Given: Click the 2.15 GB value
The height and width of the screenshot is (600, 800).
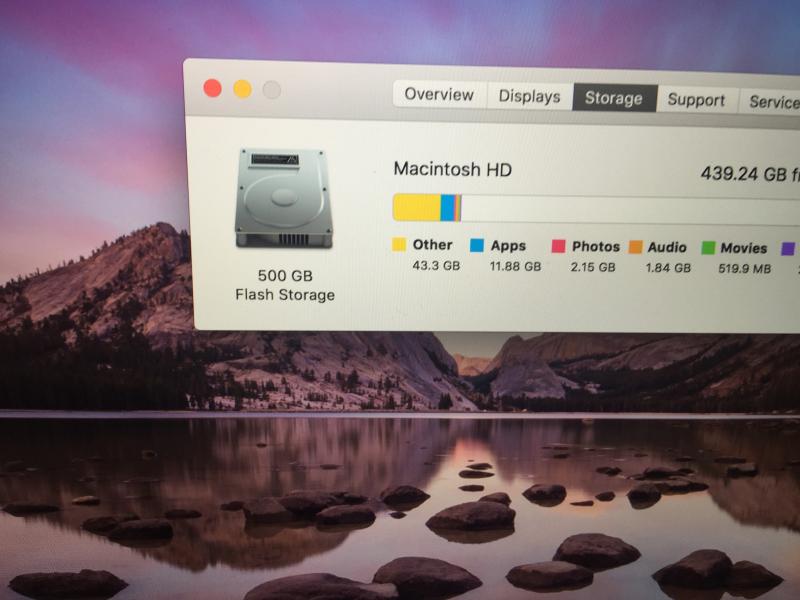Looking at the screenshot, I should 593,267.
